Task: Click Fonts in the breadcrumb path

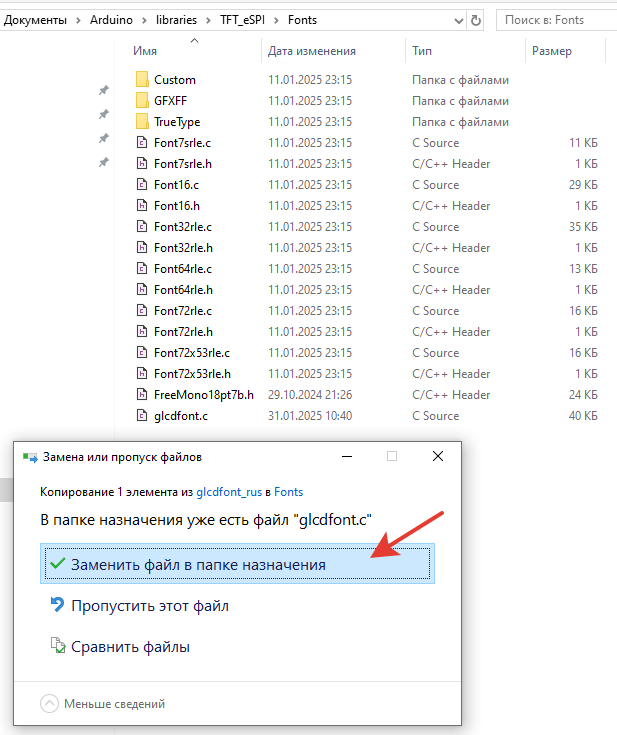Action: [302, 20]
